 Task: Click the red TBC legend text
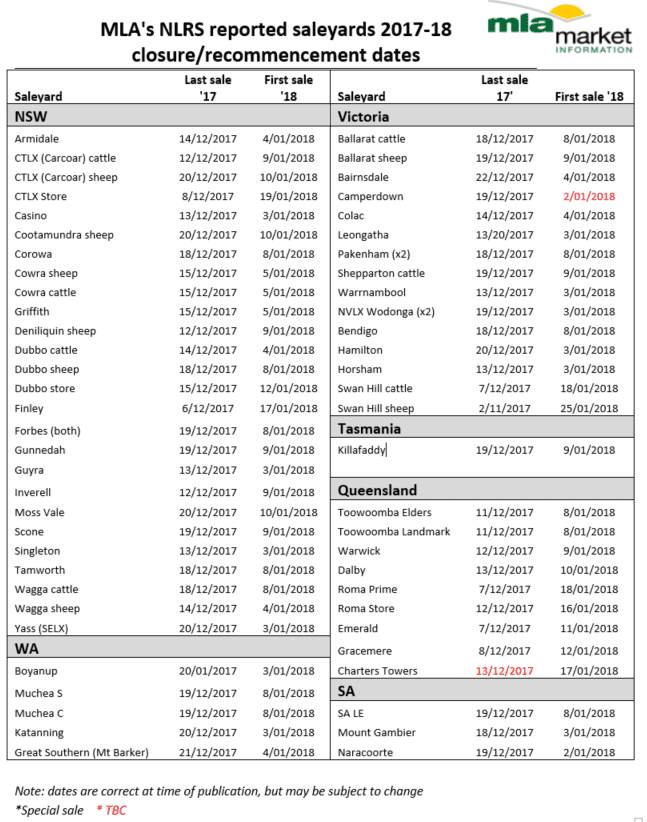[x=112, y=810]
